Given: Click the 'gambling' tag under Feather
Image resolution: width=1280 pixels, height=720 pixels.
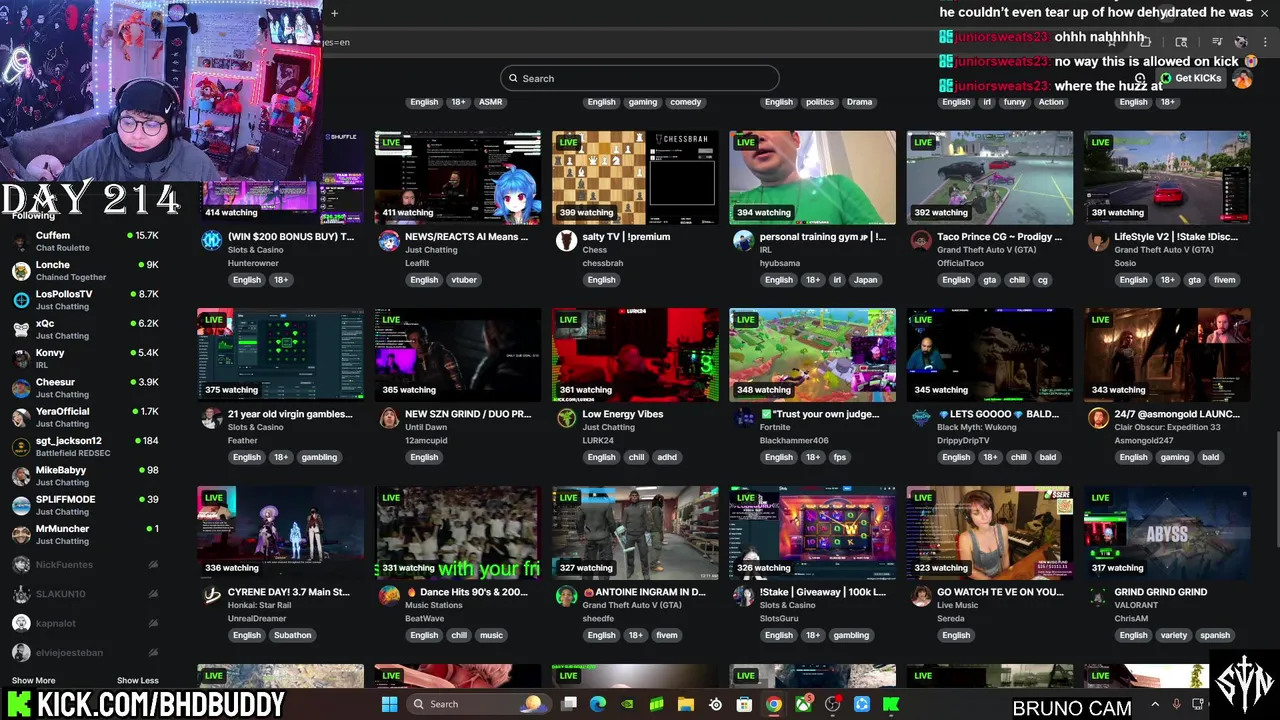Looking at the screenshot, I should (x=319, y=457).
